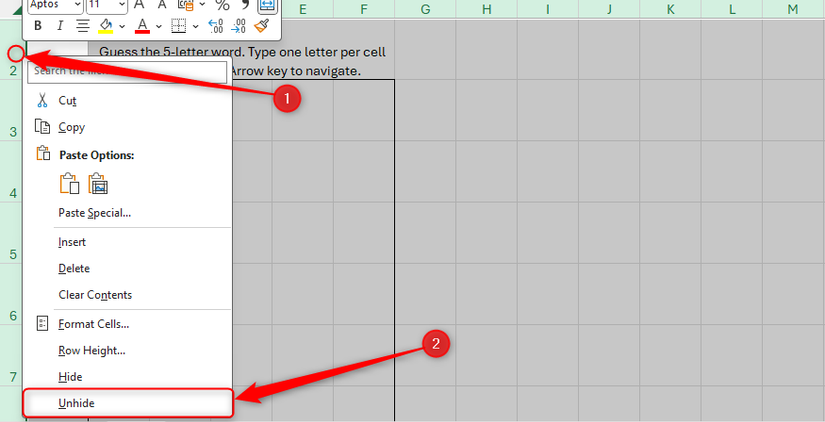The height and width of the screenshot is (422, 825).
Task: Select column header K
Action: (x=670, y=9)
